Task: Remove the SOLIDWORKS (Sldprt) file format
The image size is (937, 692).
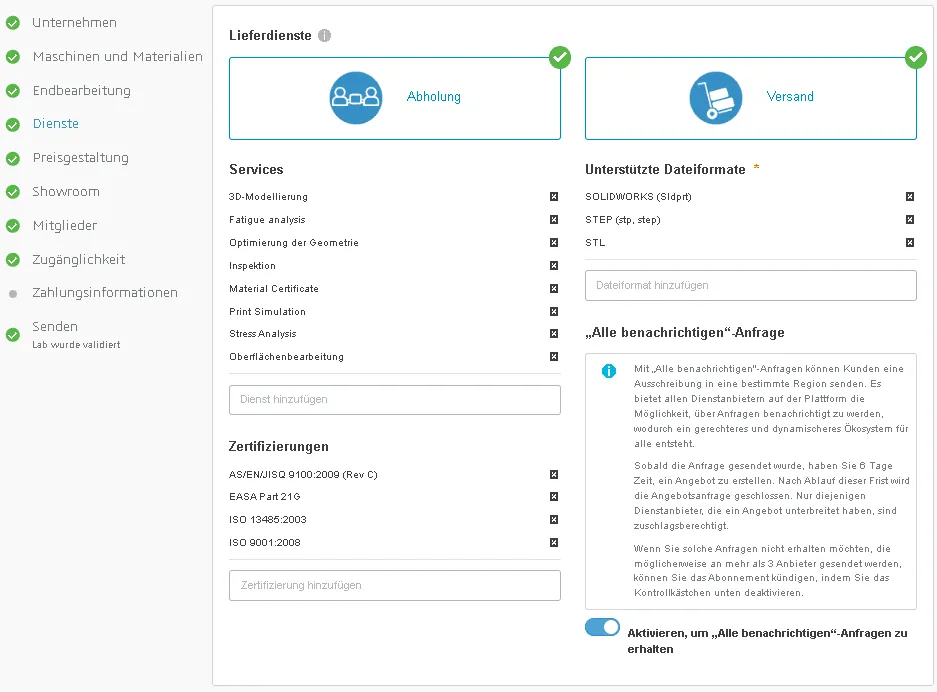Action: point(909,197)
